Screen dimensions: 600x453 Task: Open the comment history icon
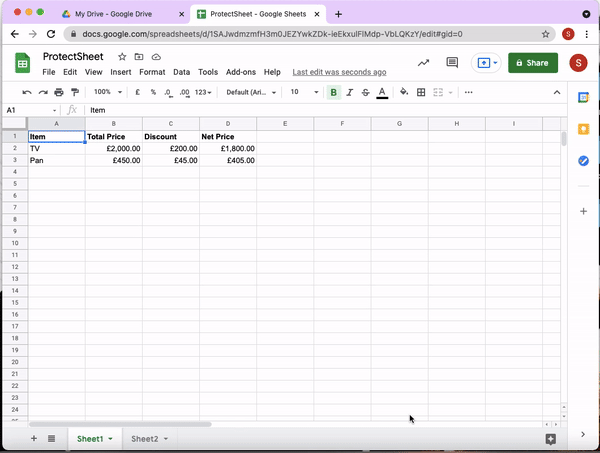(x=452, y=63)
